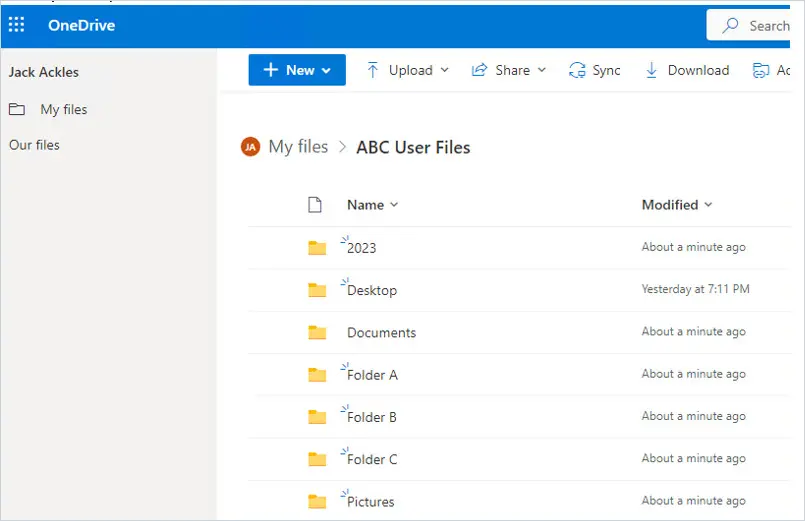Viewport: 805px width, 521px height.
Task: Open Our files in sidebar
Action: (34, 145)
